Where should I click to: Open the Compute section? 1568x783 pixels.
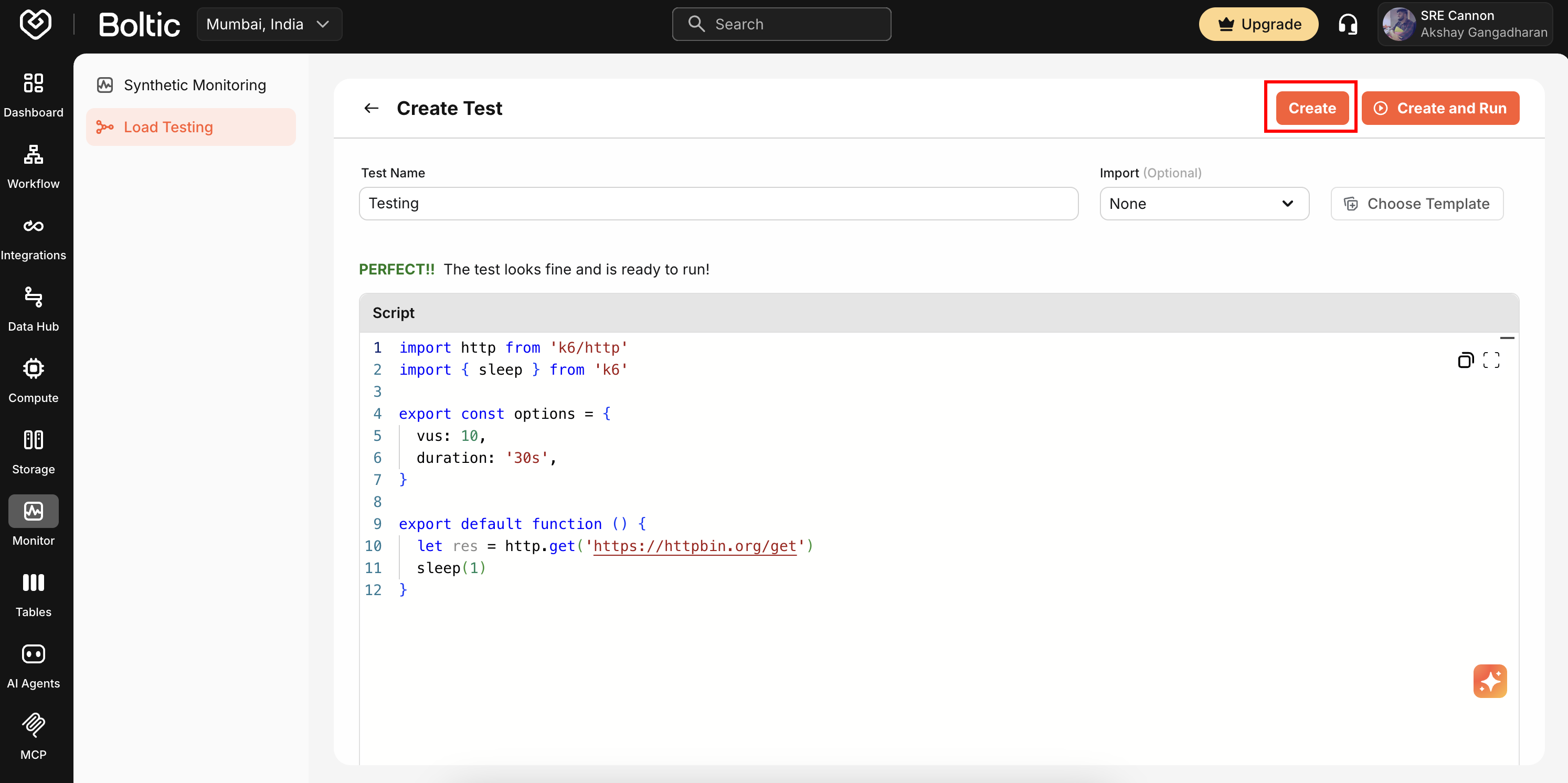34,380
